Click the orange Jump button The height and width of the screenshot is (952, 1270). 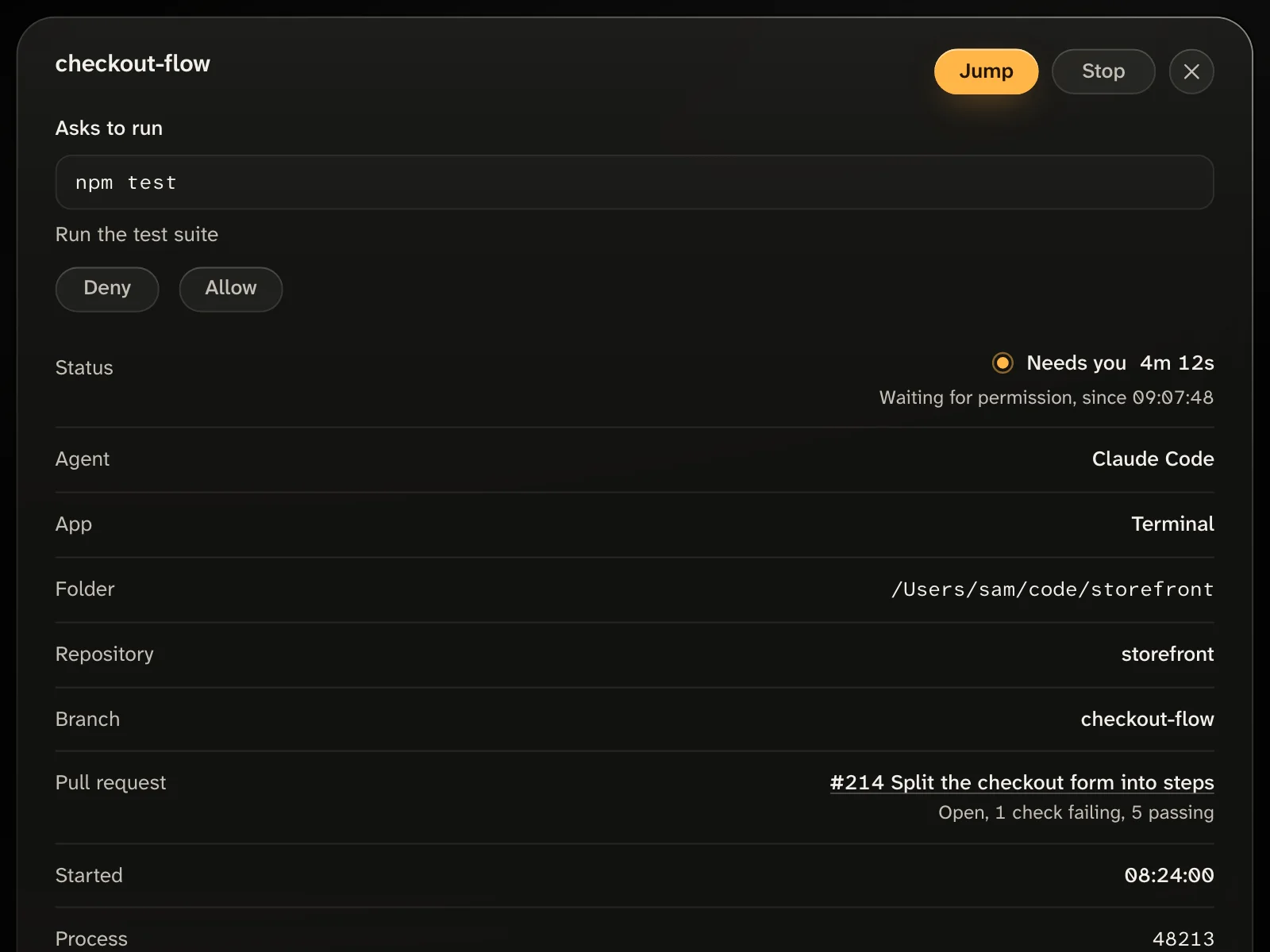[986, 71]
